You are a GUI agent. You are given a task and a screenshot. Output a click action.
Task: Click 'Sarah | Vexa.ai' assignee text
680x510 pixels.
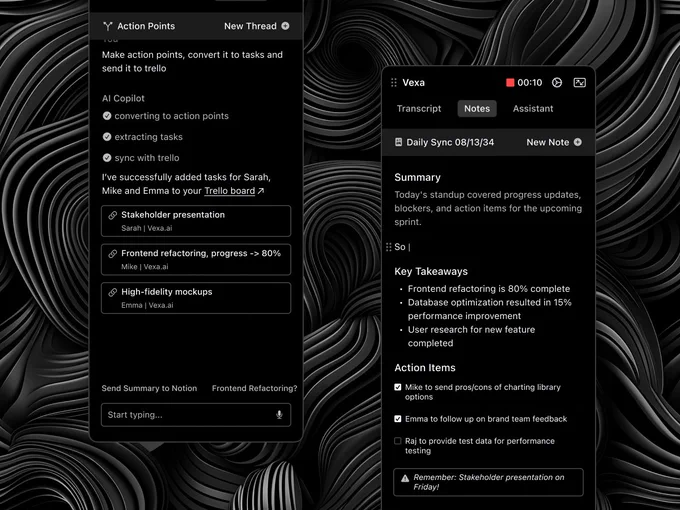[x=147, y=228]
